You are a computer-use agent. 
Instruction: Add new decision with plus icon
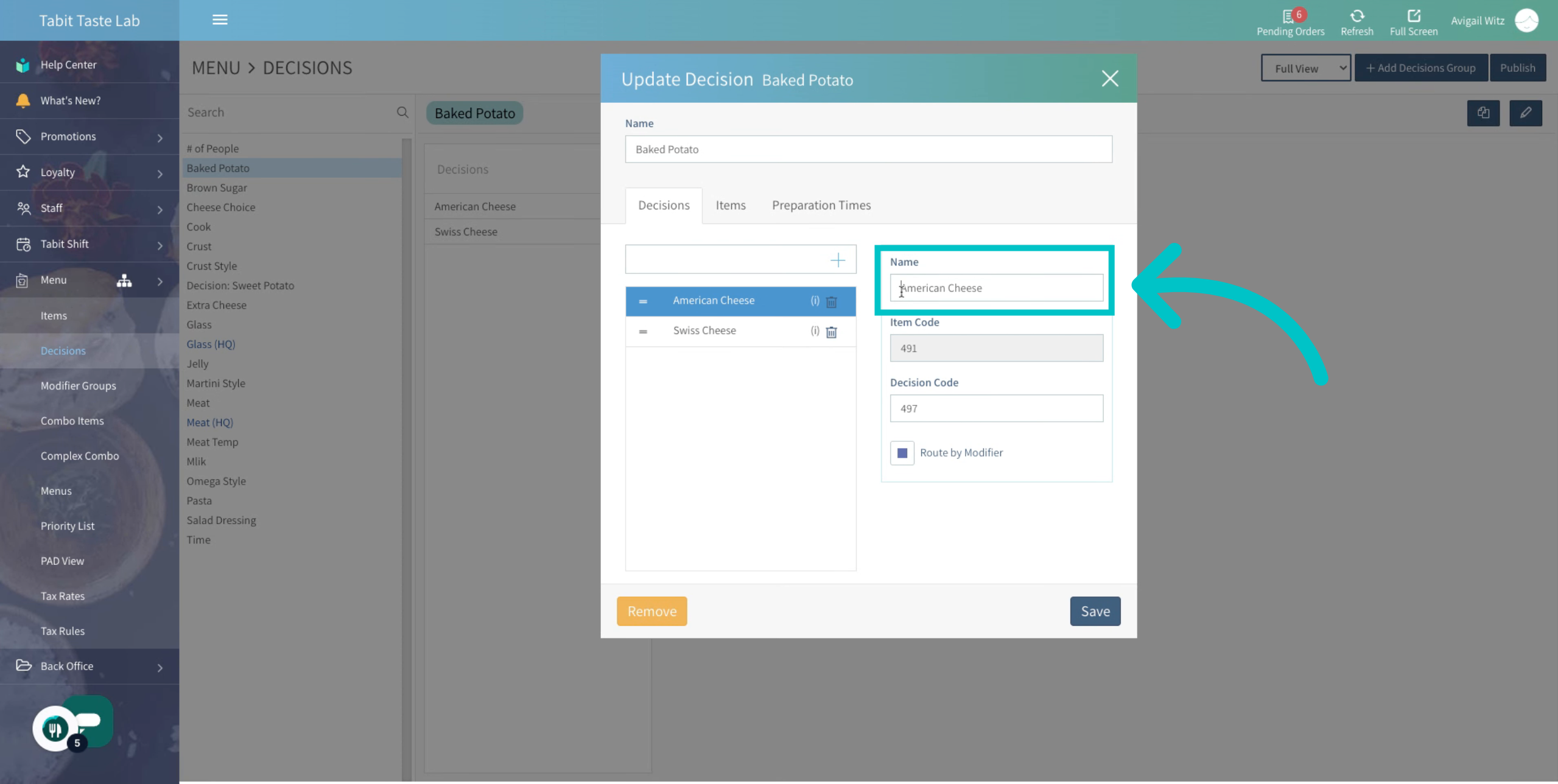837,261
